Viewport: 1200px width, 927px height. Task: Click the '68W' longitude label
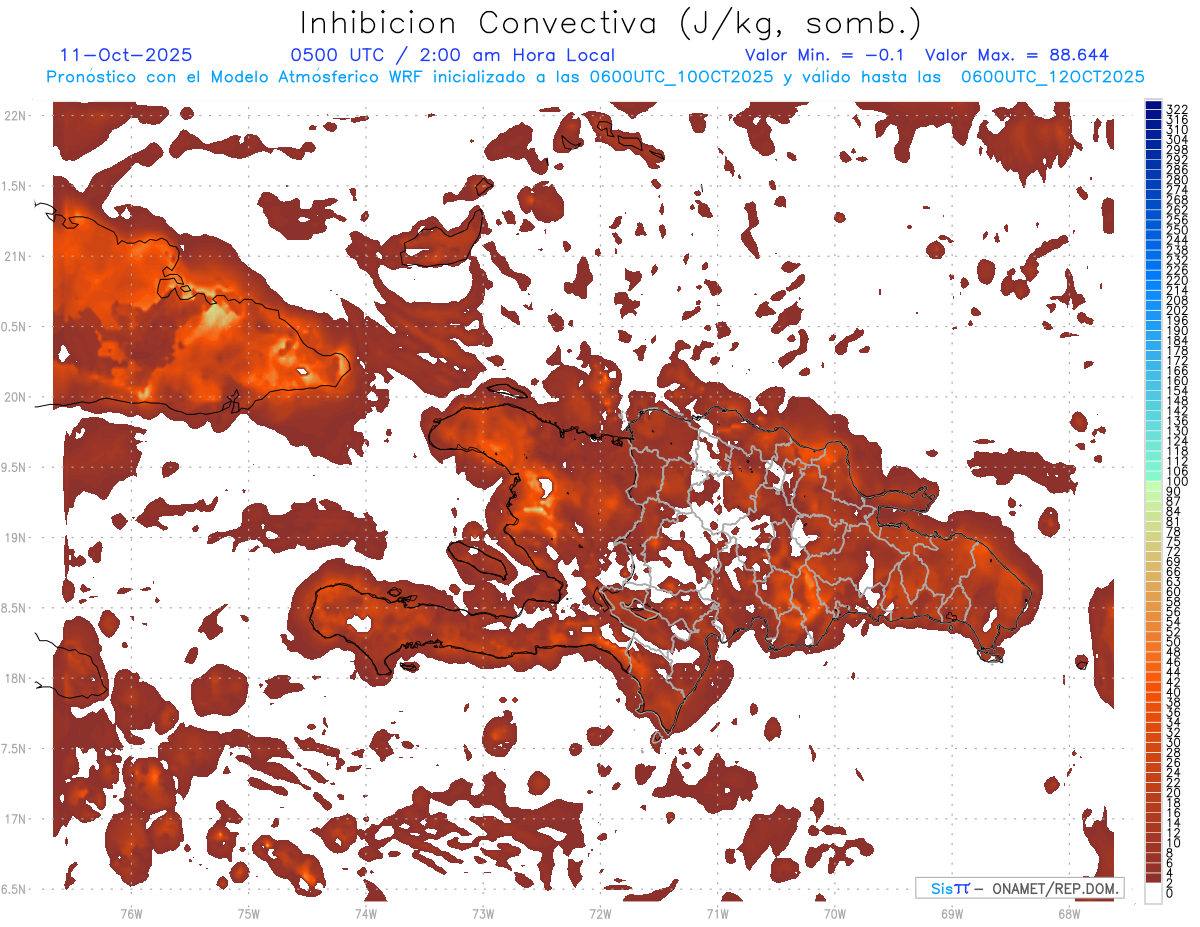coord(1069,913)
